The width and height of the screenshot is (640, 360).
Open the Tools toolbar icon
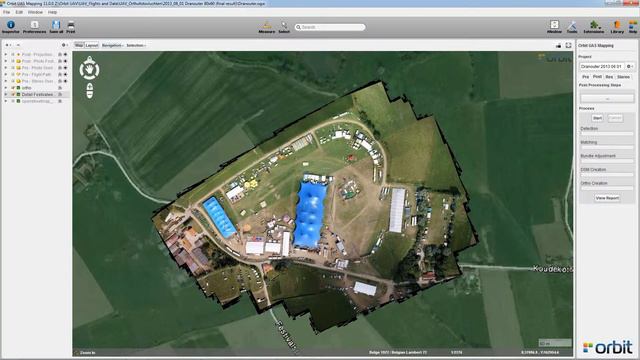tap(572, 25)
